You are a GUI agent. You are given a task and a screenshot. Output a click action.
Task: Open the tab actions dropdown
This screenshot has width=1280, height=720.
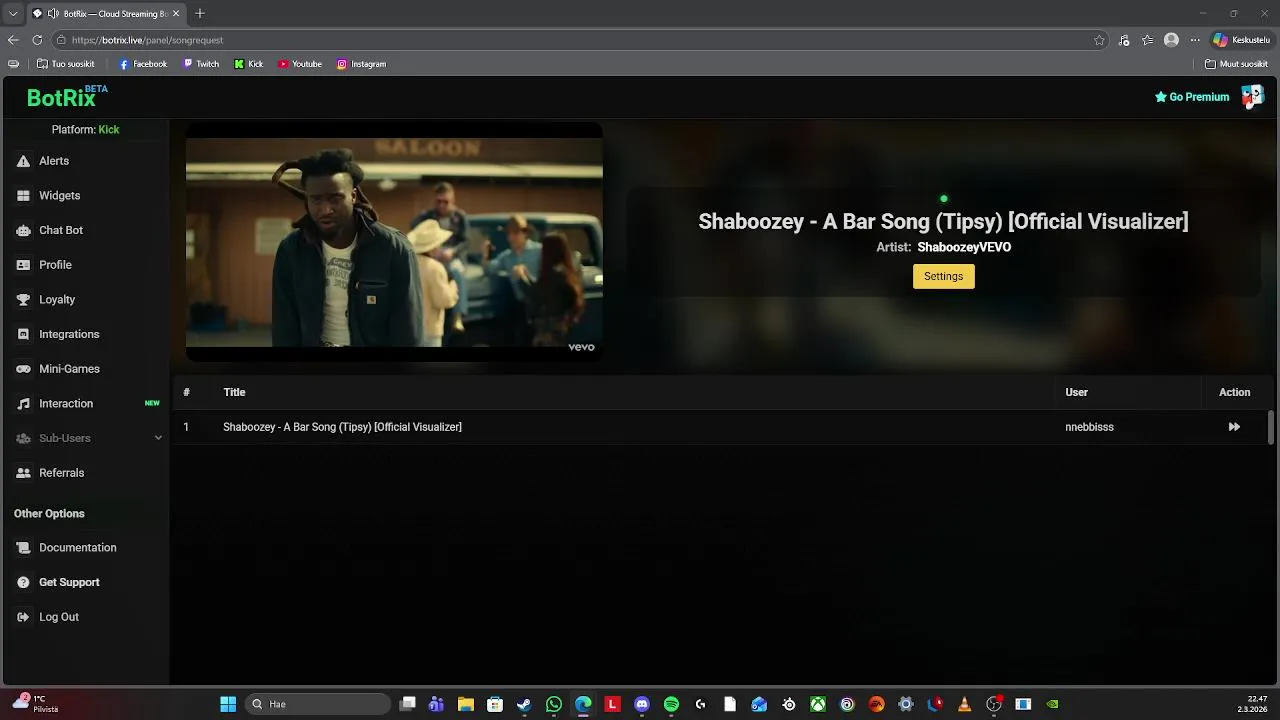click(12, 14)
